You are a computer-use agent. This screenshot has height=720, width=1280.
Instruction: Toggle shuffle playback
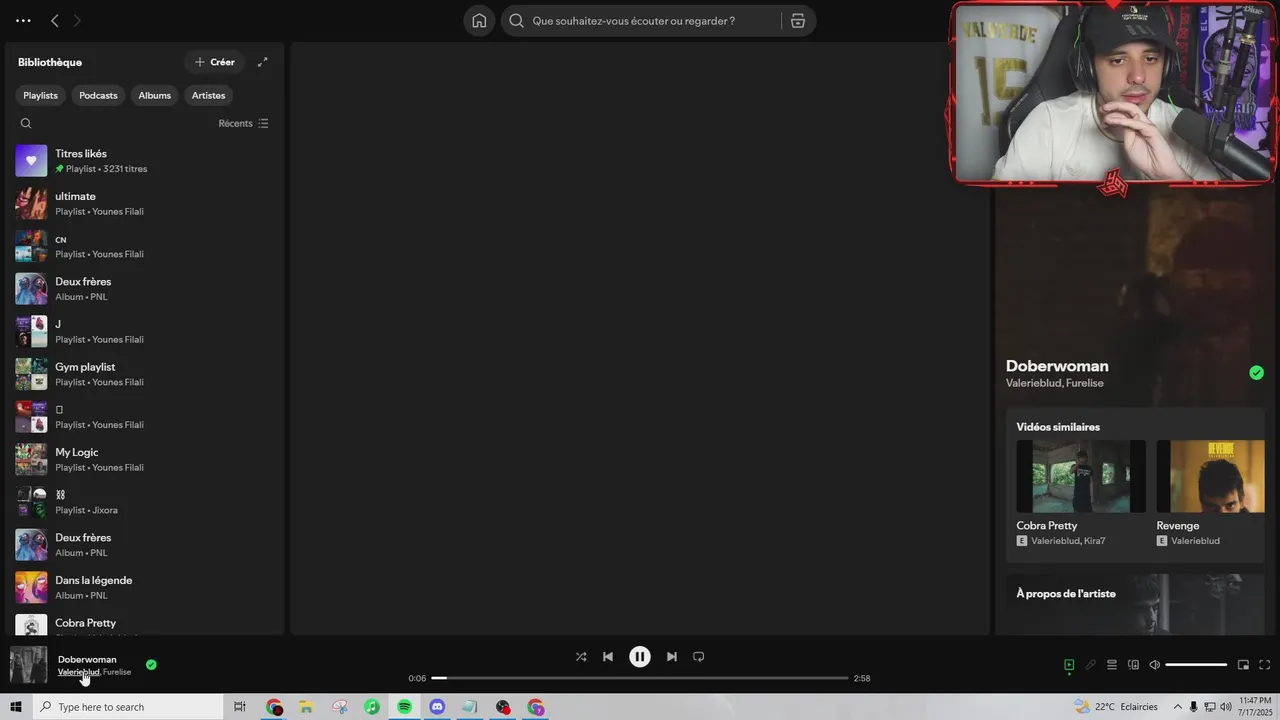(x=581, y=657)
